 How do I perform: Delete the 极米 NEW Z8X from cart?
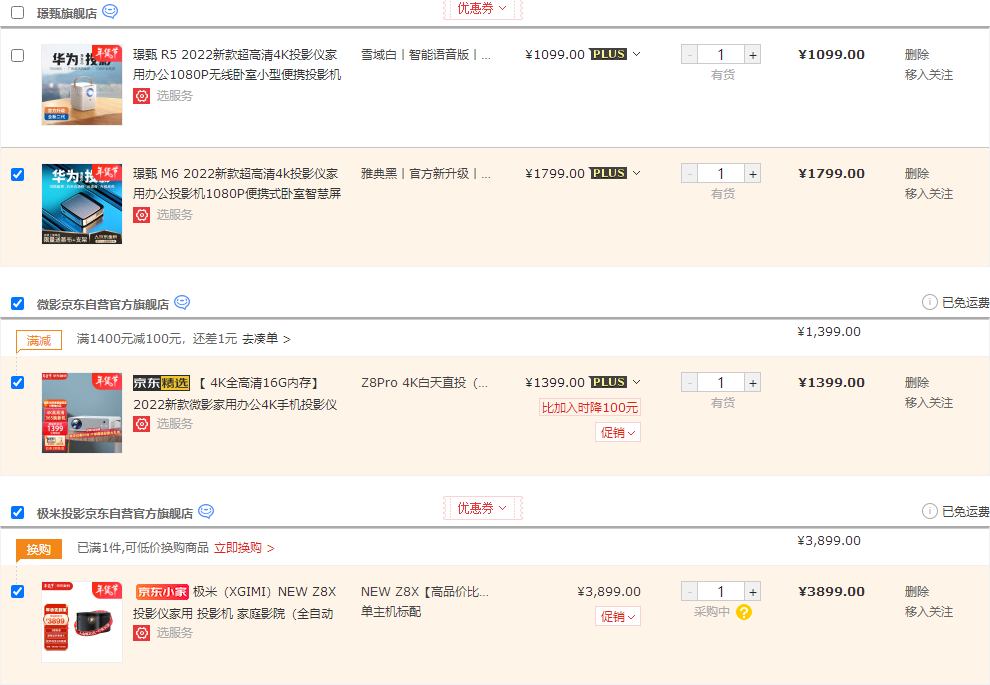917,592
